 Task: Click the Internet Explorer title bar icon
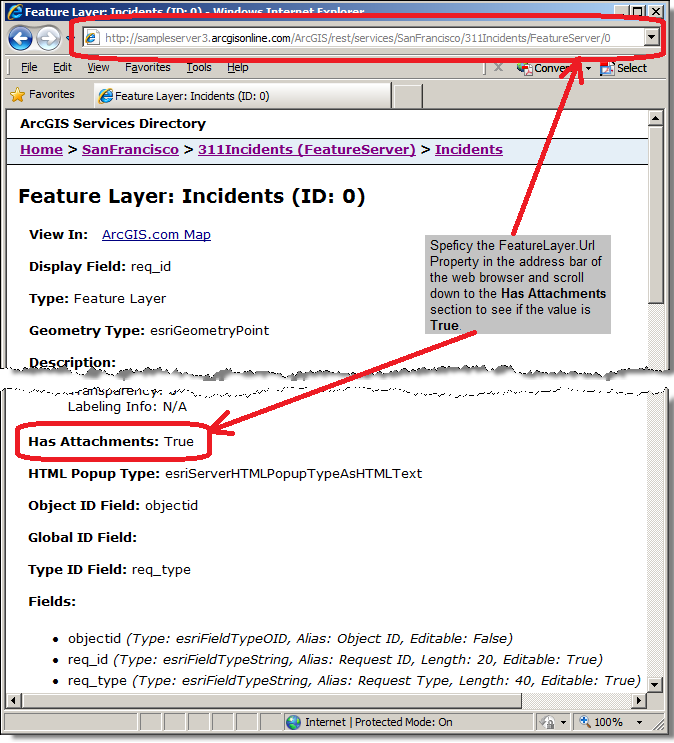[14, 11]
